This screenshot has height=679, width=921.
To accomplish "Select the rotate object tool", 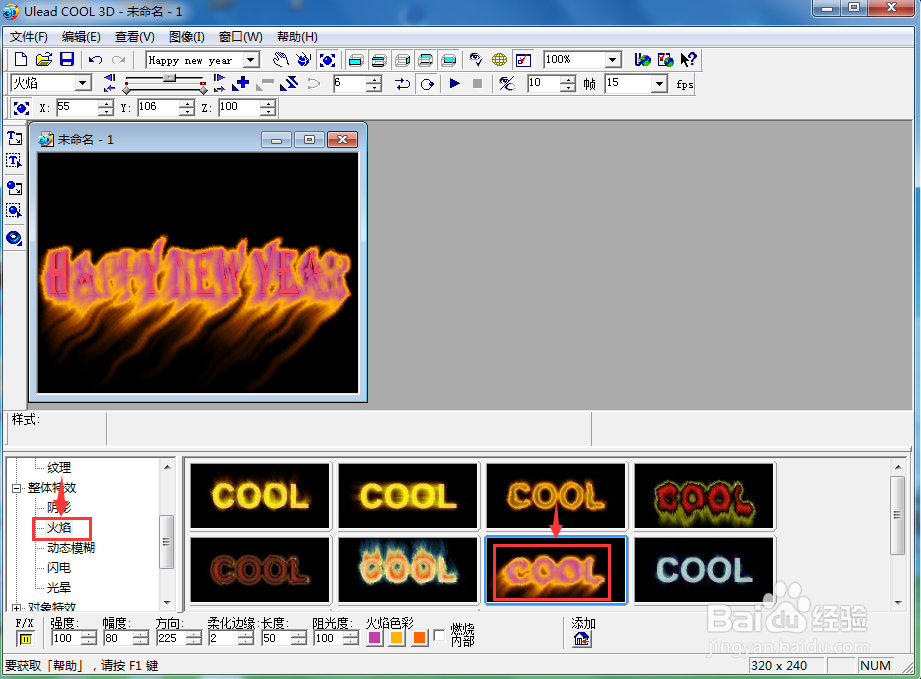I will pos(304,60).
